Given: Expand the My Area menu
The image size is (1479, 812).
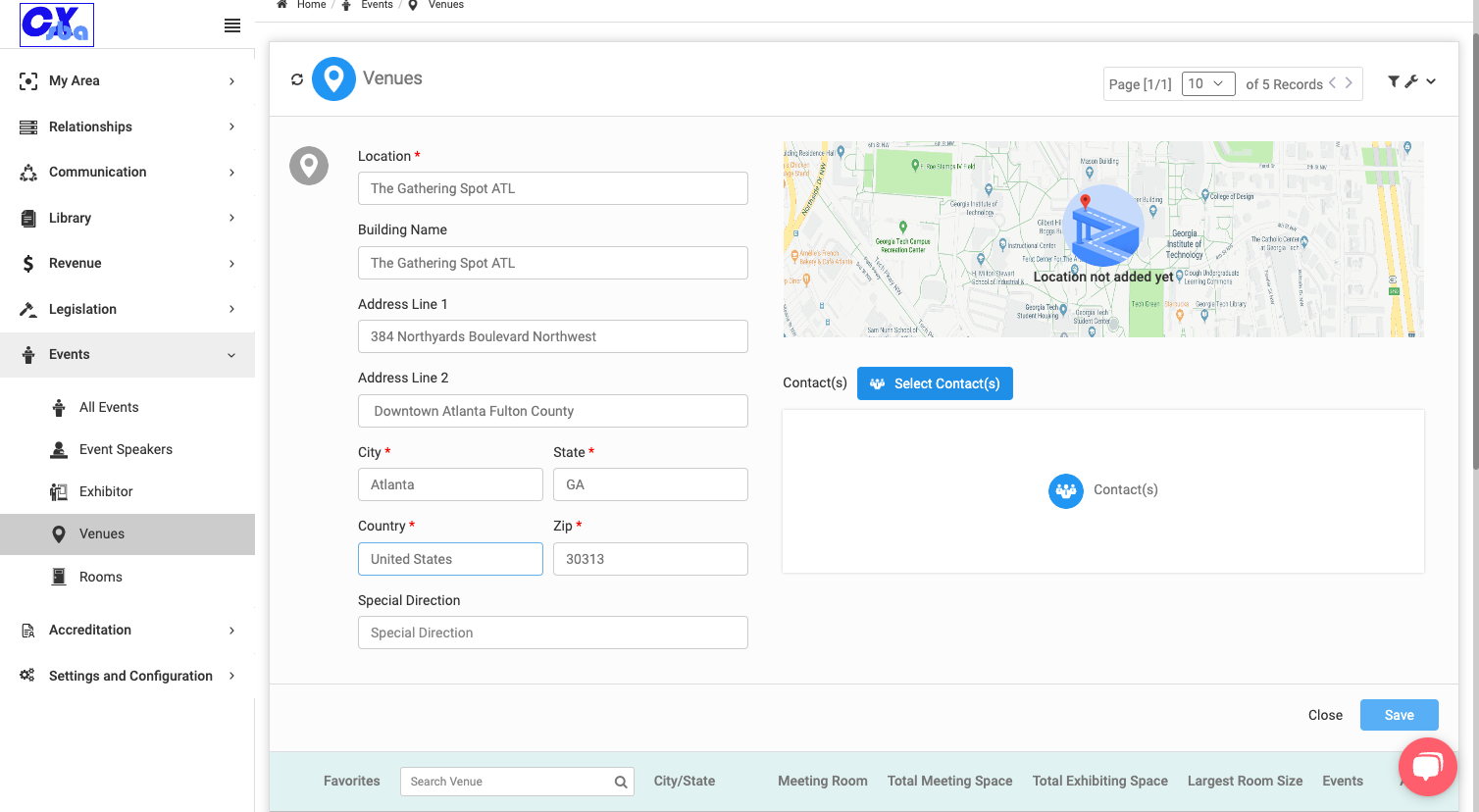Looking at the screenshot, I should point(127,81).
